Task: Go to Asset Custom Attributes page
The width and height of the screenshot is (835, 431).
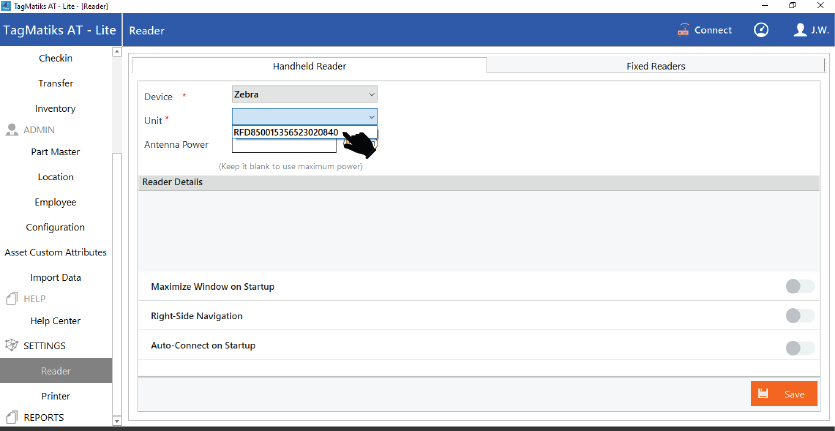Action: (55, 252)
